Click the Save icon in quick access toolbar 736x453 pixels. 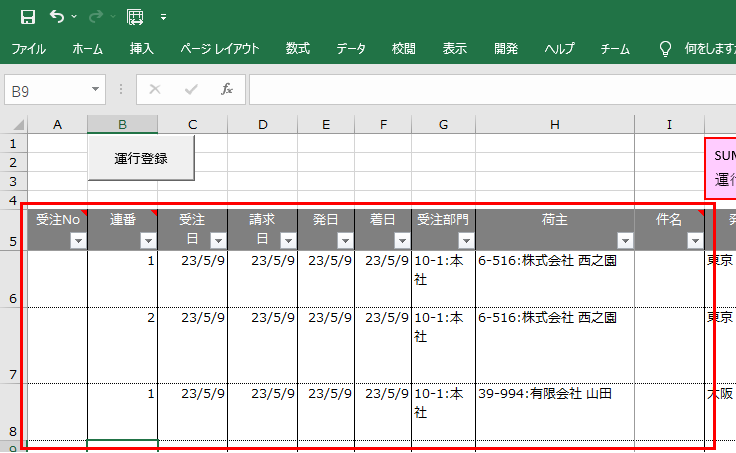coord(27,17)
